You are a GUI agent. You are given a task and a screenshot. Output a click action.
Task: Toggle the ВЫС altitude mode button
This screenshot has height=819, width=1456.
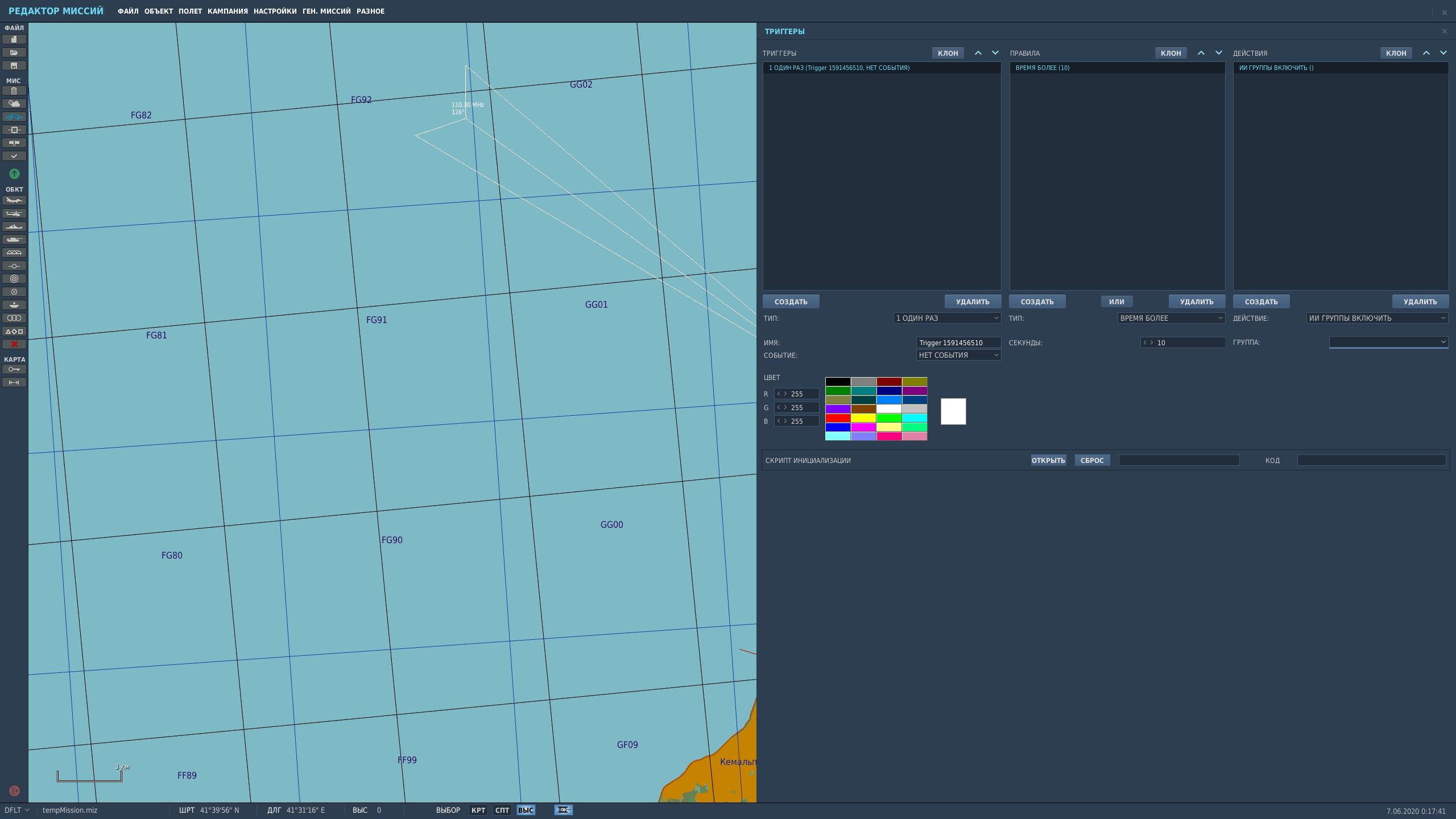(x=526, y=810)
